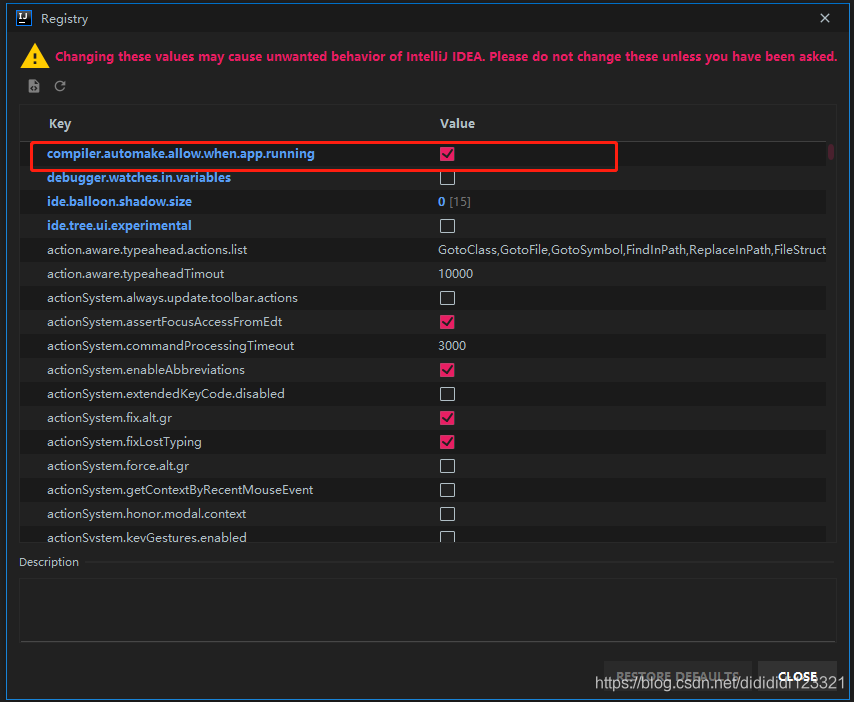Screen dimensions: 854x702
Task: Check actionSystem.getContextByRecentMouseEvent checkbox
Action: point(447,490)
